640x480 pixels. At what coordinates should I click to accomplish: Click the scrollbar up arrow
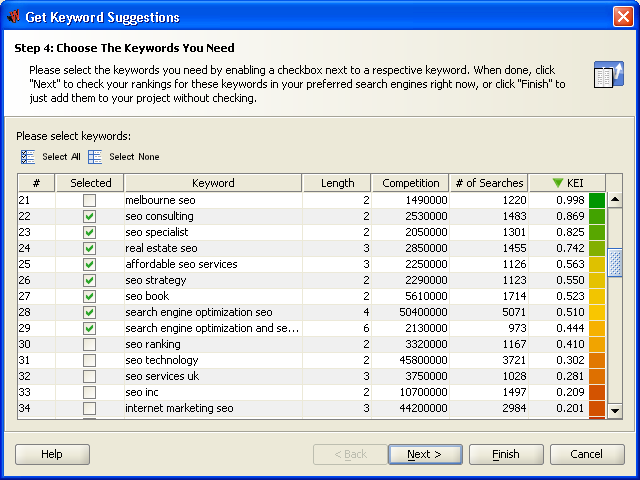coord(615,200)
